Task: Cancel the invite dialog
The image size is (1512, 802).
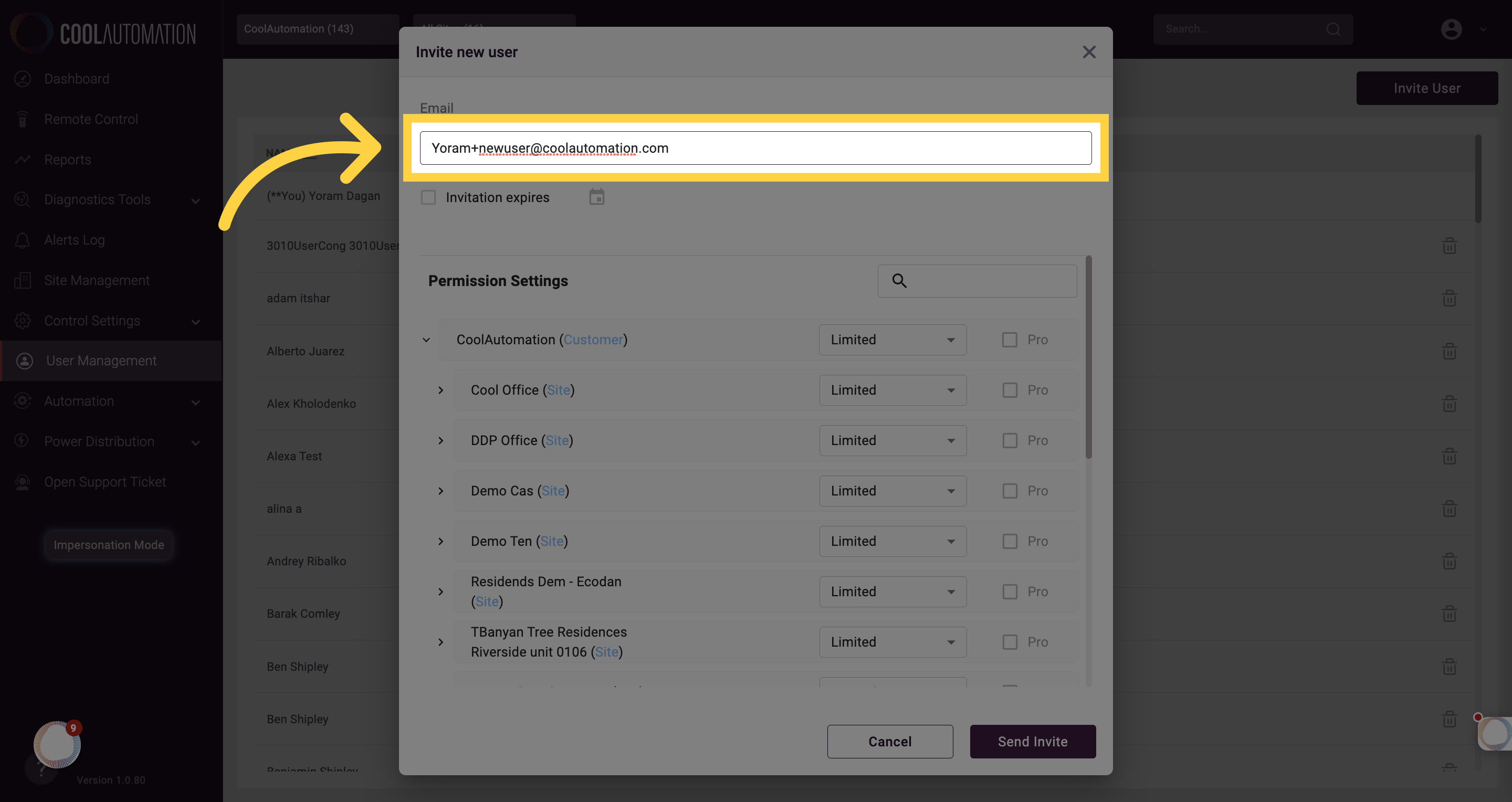Action: point(890,741)
